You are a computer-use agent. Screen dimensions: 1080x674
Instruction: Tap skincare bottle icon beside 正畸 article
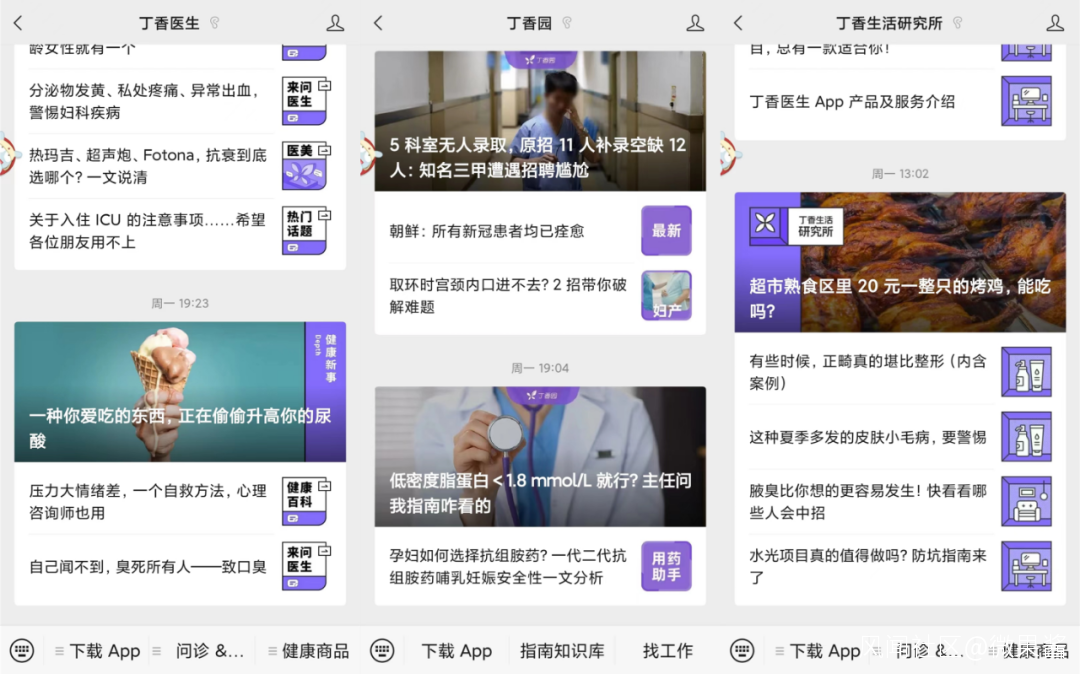click(x=1026, y=372)
